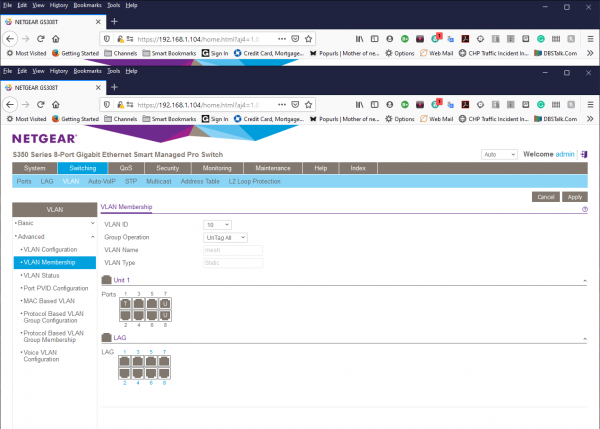Open extension with red badge, front window
The image size is (600, 429).
[435, 104]
